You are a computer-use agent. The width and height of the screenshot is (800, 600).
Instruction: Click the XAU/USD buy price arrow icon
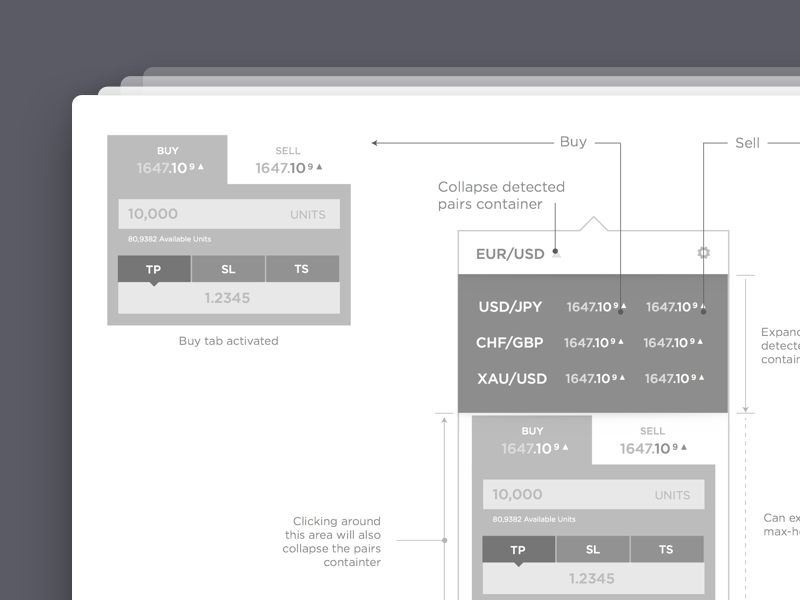coord(621,379)
